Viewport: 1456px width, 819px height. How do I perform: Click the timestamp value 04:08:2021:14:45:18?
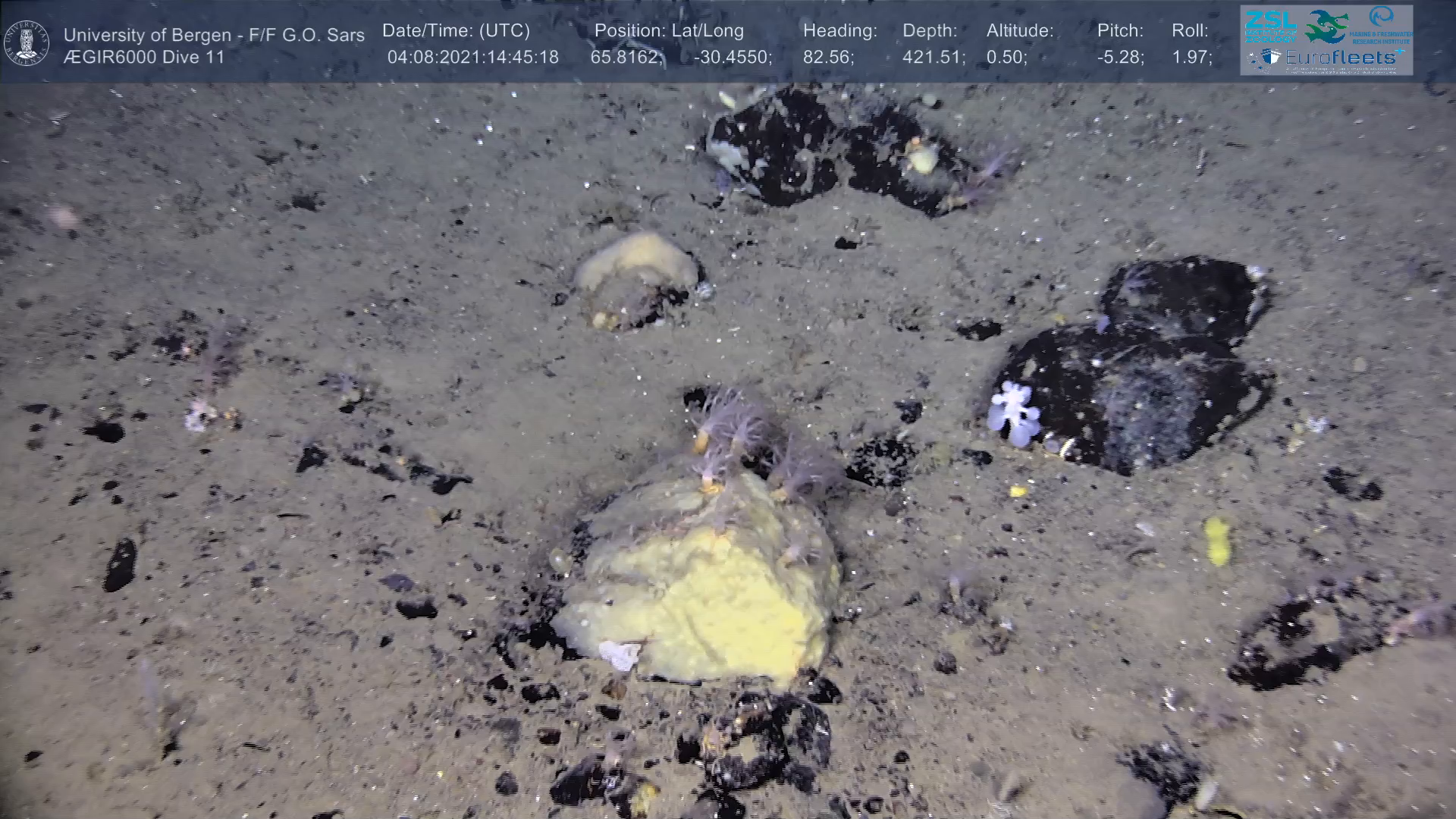coord(472,58)
